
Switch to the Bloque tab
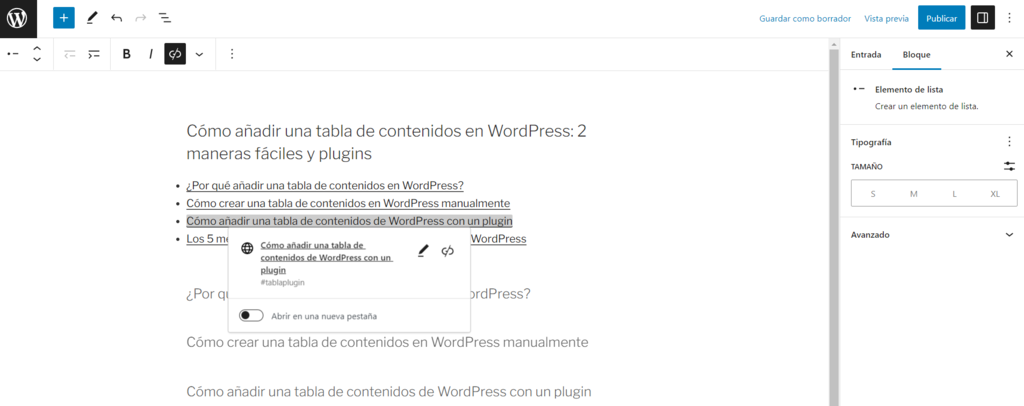coord(916,55)
